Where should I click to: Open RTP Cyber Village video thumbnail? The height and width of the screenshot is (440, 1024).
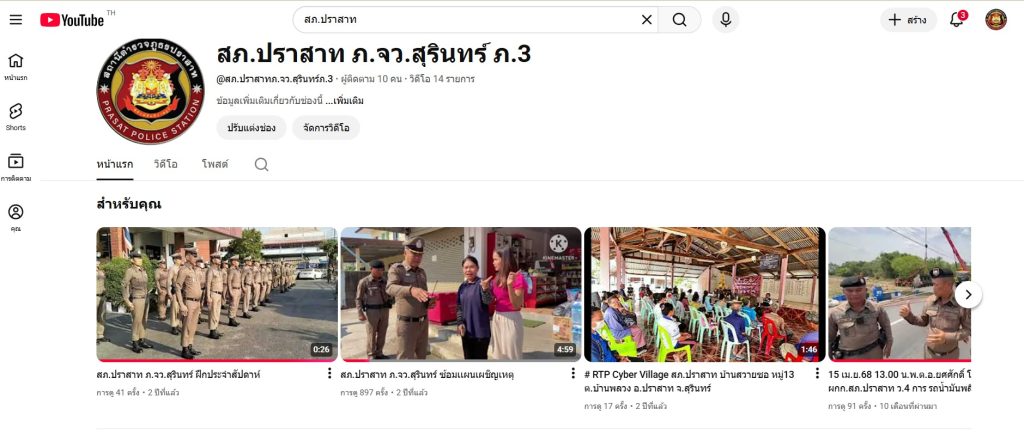click(x=704, y=294)
